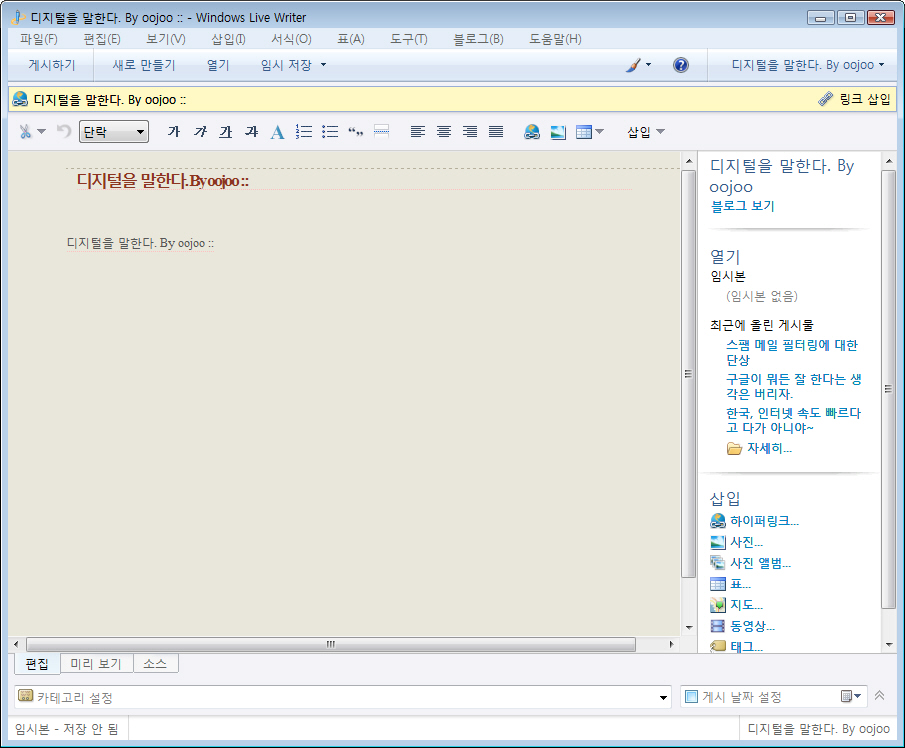
Task: Click the collapse double-chevron icon at bottom right
Action: pos(880,695)
